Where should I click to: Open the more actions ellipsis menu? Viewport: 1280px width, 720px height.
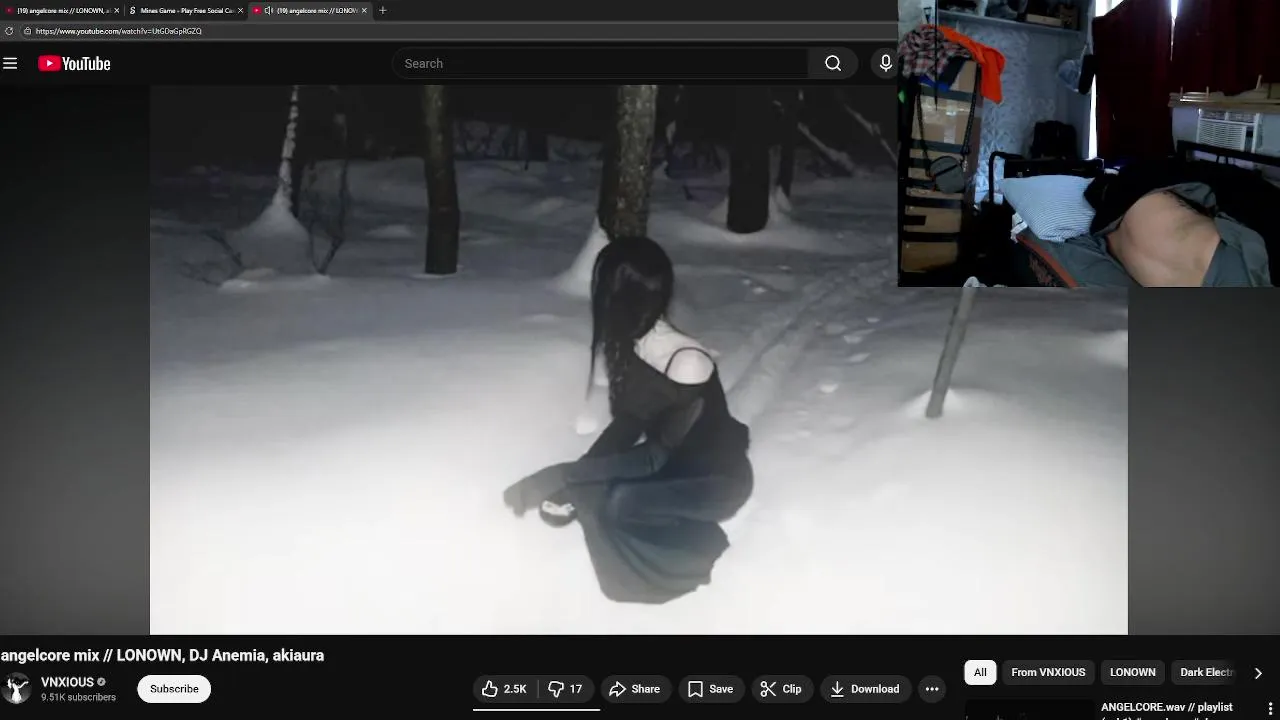(x=932, y=688)
